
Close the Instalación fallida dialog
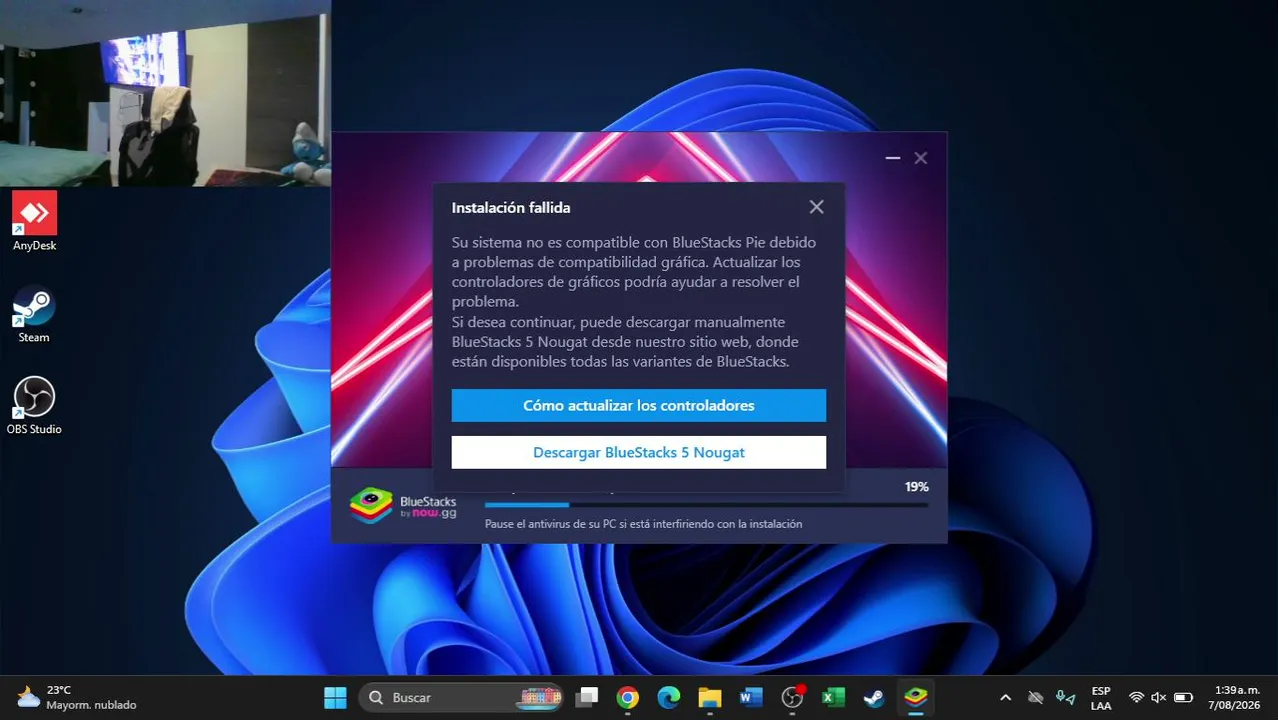[x=816, y=207]
